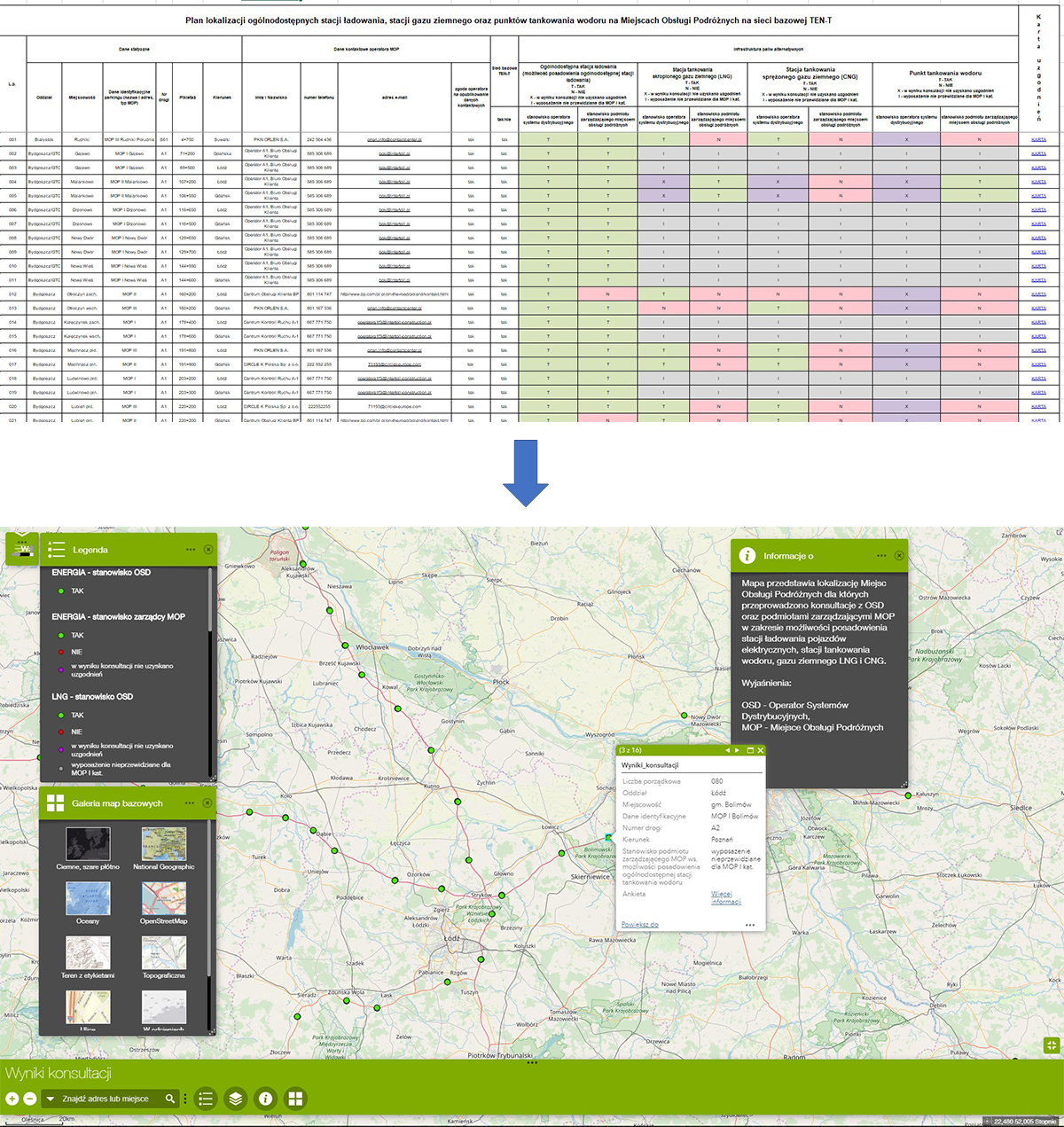Screen dimensions: 1064x1127
Task: Zoom in with the plus button
Action: pyautogui.click(x=12, y=1099)
